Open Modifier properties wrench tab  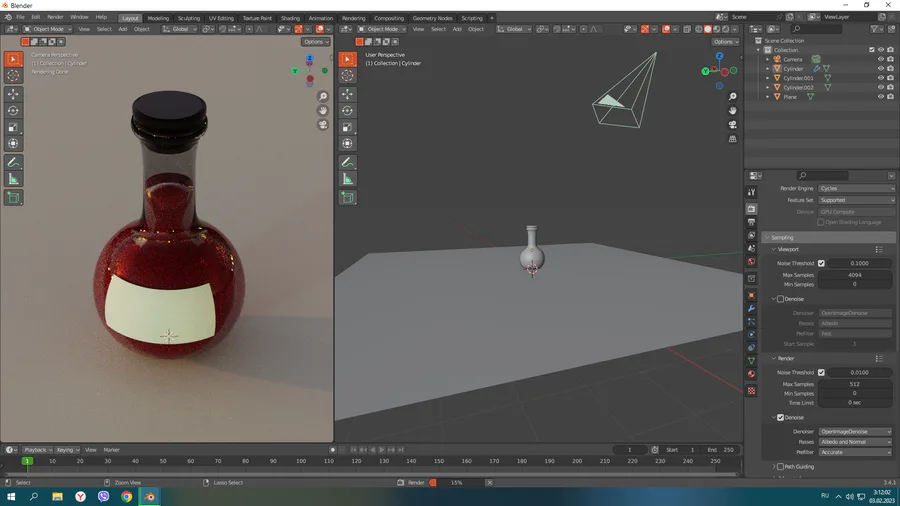pos(751,309)
